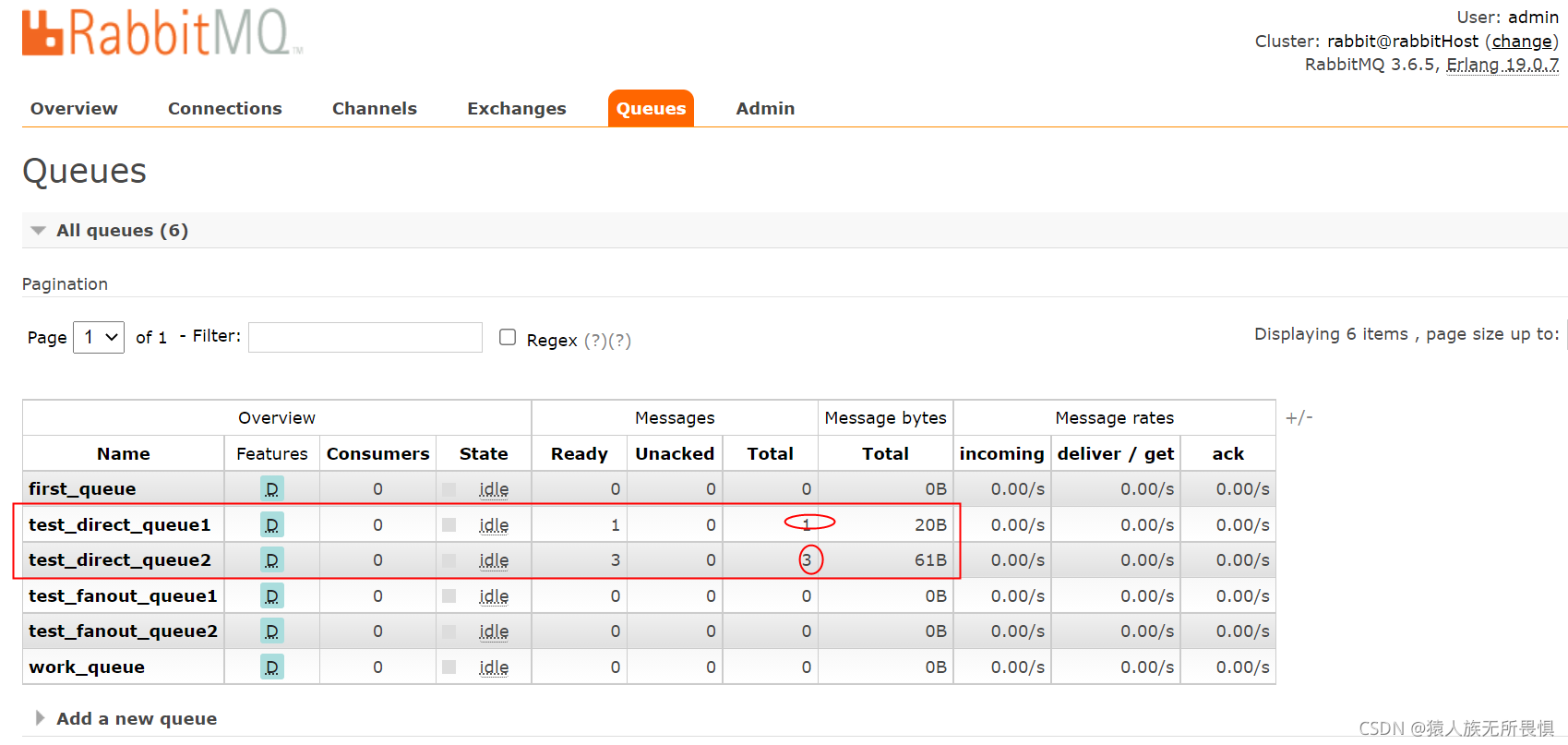
Task: Expand the Add a new queue section
Action: pyautogui.click(x=126, y=718)
